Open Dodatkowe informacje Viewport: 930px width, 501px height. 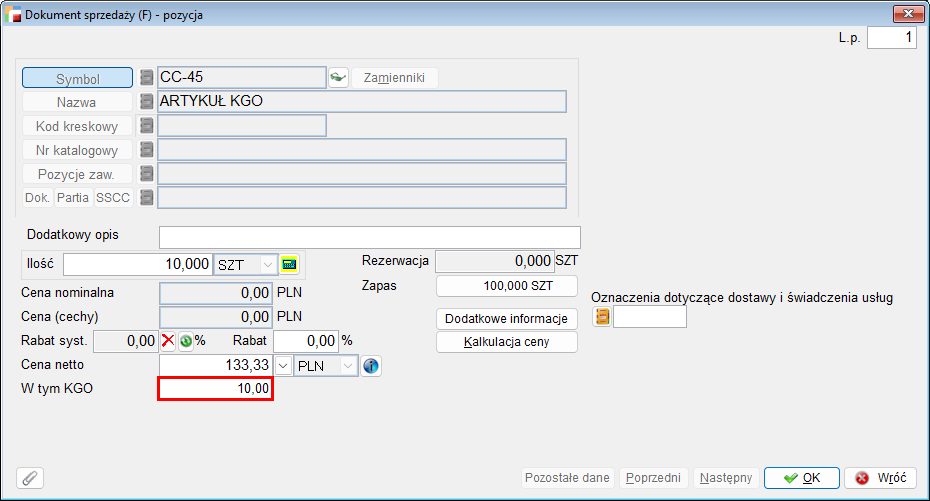[507, 318]
